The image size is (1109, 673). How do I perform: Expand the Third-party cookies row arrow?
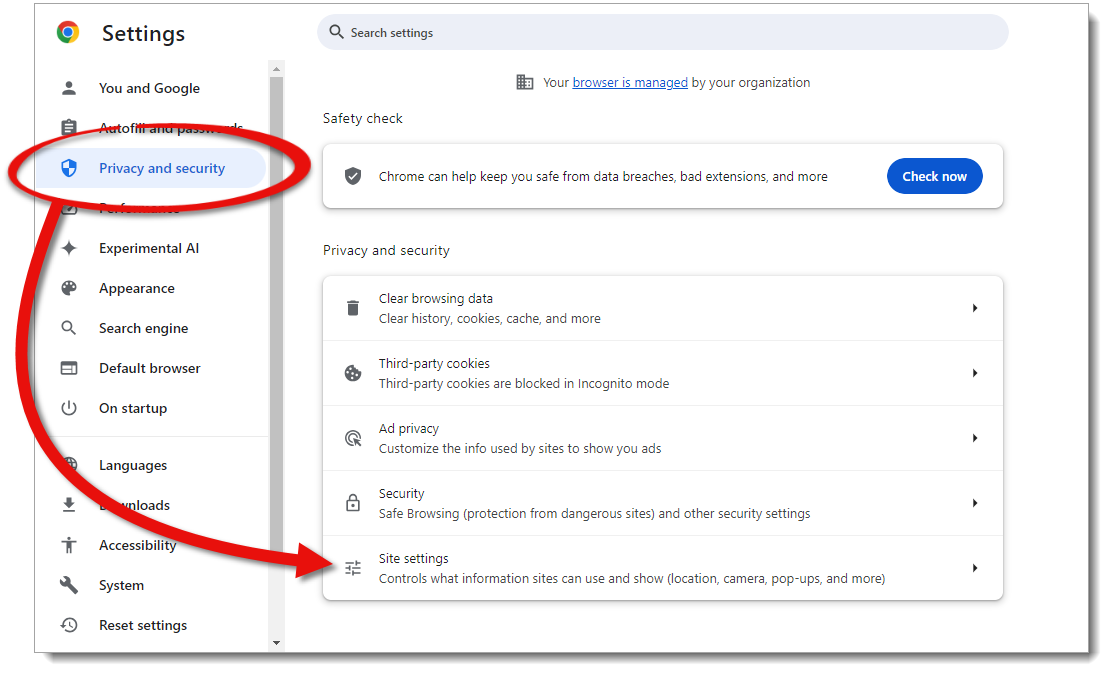point(975,373)
